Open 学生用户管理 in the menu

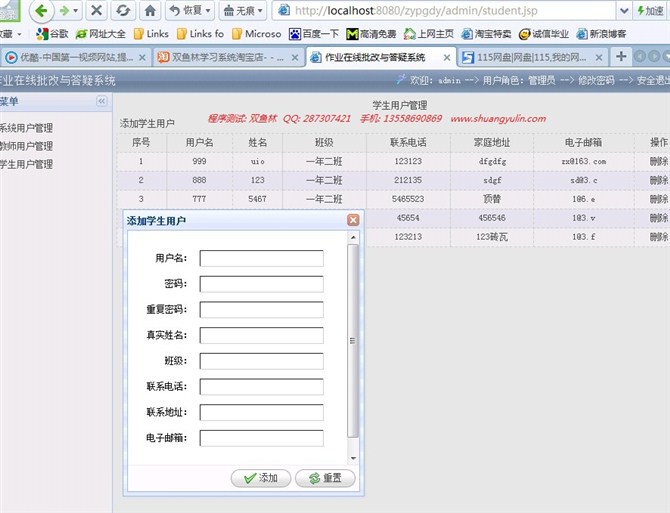click(26, 164)
